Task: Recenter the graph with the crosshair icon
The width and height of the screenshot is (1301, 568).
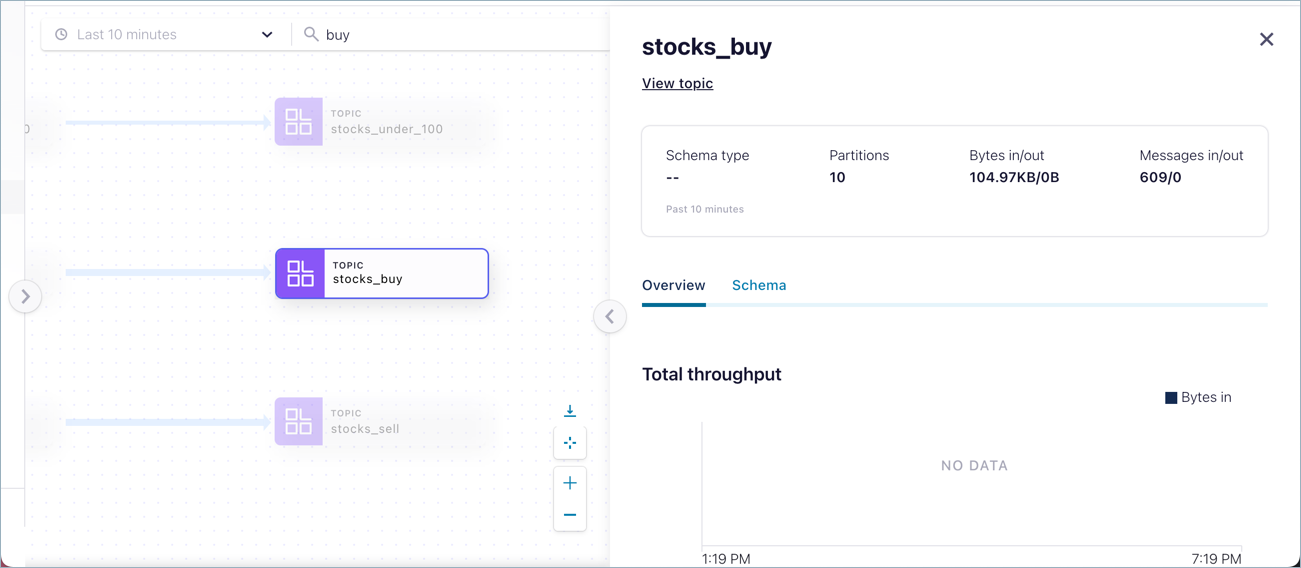Action: [x=570, y=443]
